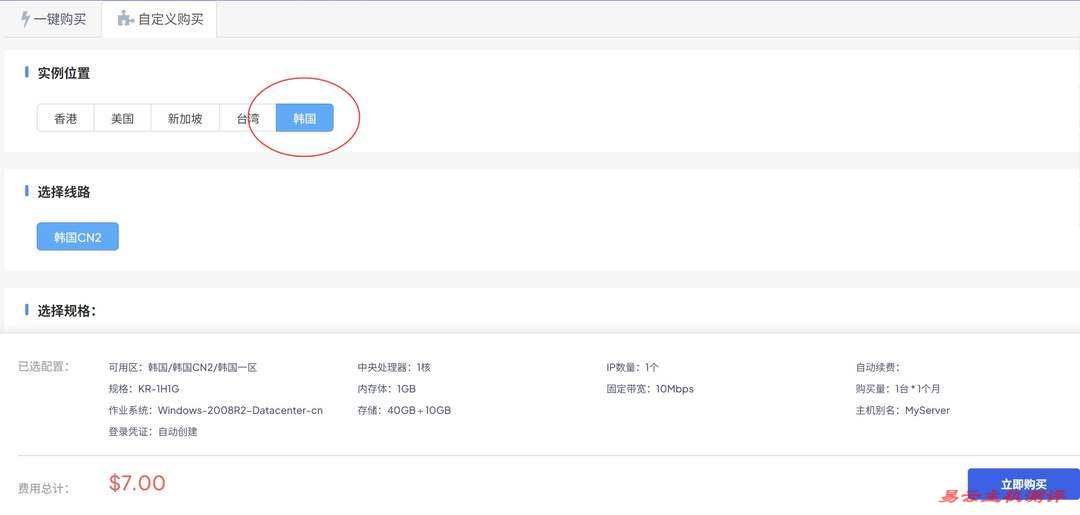1080x515 pixels.
Task: Click the 选择规格 section heading
Action: tap(66, 311)
